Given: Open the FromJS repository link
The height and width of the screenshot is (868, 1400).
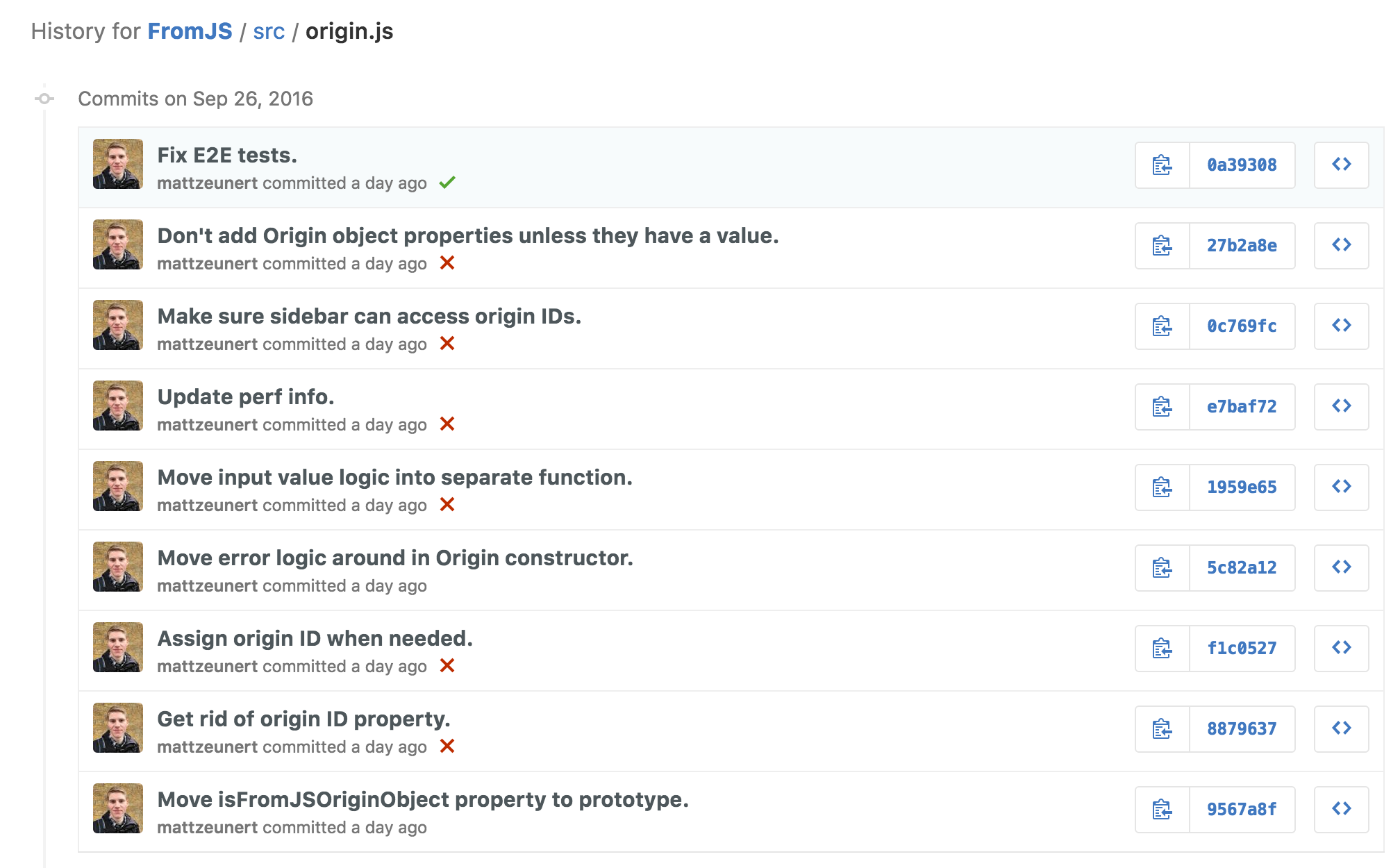Looking at the screenshot, I should pyautogui.click(x=190, y=31).
